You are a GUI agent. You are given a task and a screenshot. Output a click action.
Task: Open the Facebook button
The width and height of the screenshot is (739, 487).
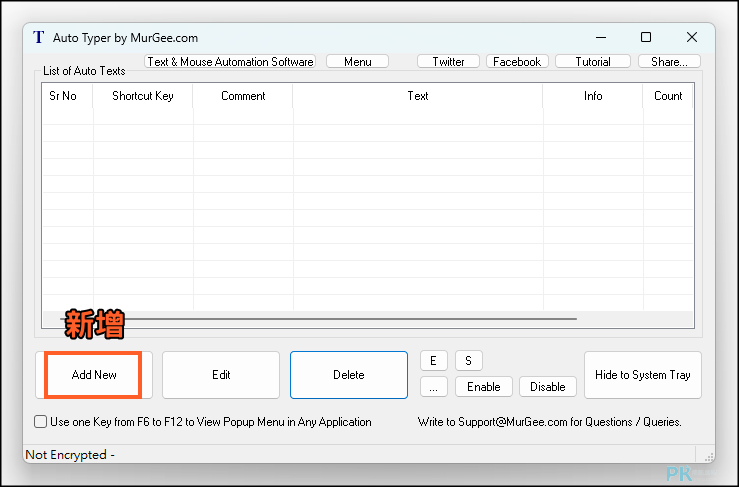tap(517, 61)
